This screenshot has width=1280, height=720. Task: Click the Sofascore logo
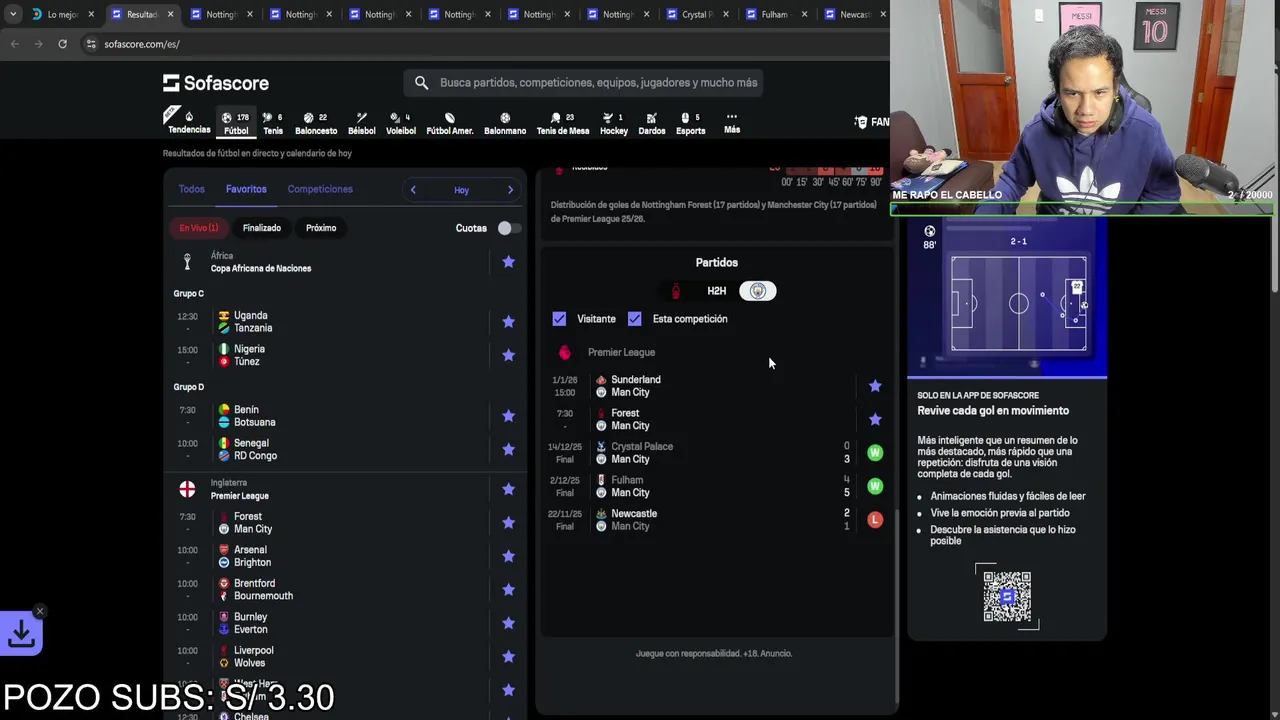(x=216, y=83)
